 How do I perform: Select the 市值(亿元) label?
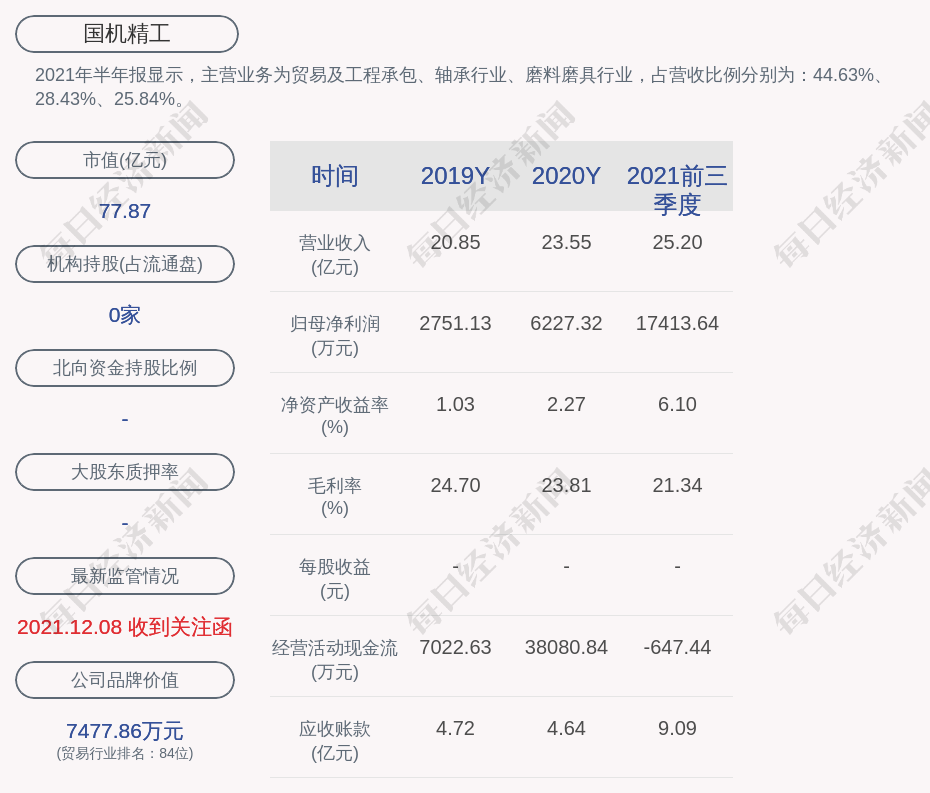pos(125,160)
